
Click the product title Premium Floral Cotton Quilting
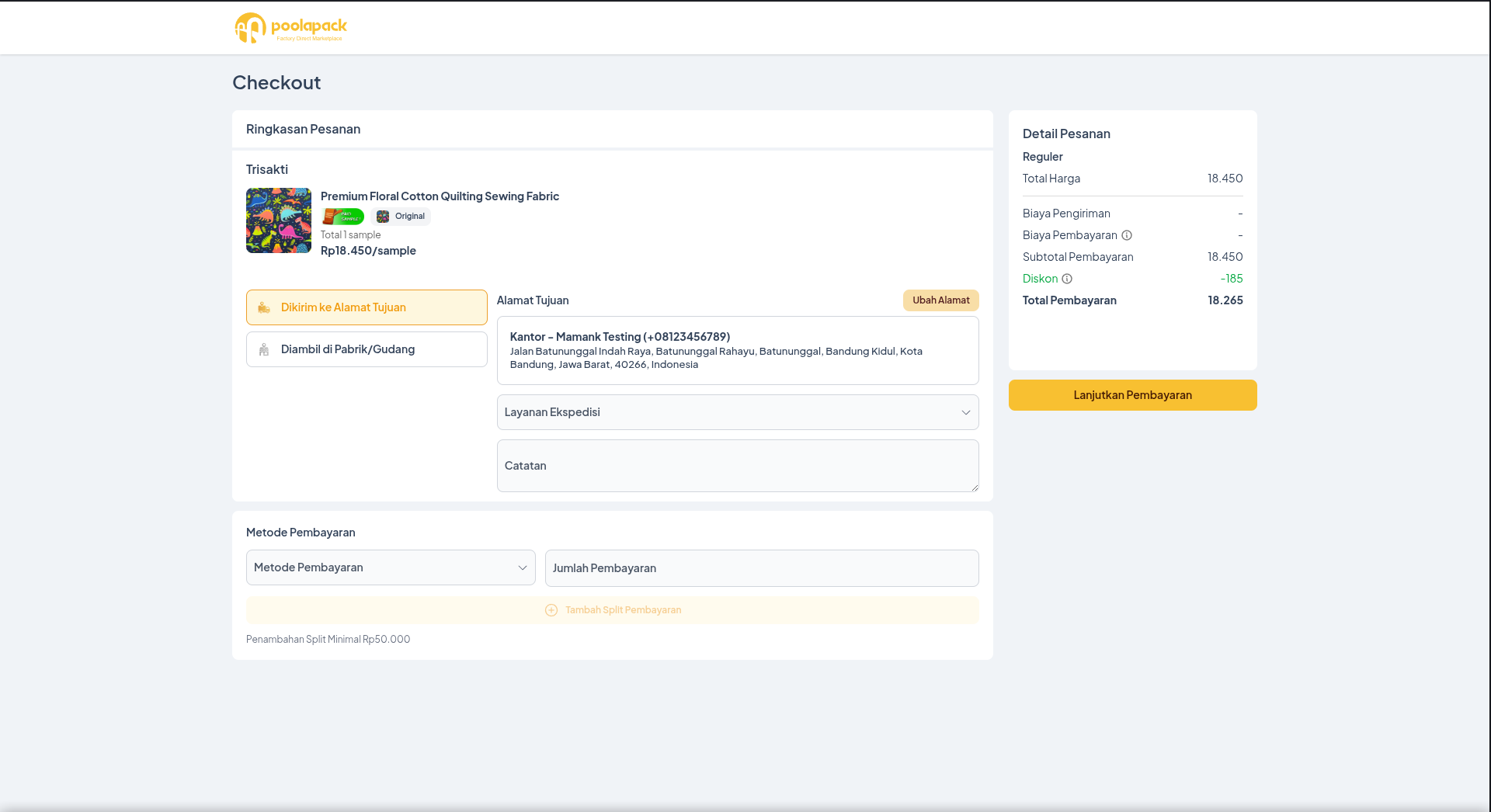[440, 196]
